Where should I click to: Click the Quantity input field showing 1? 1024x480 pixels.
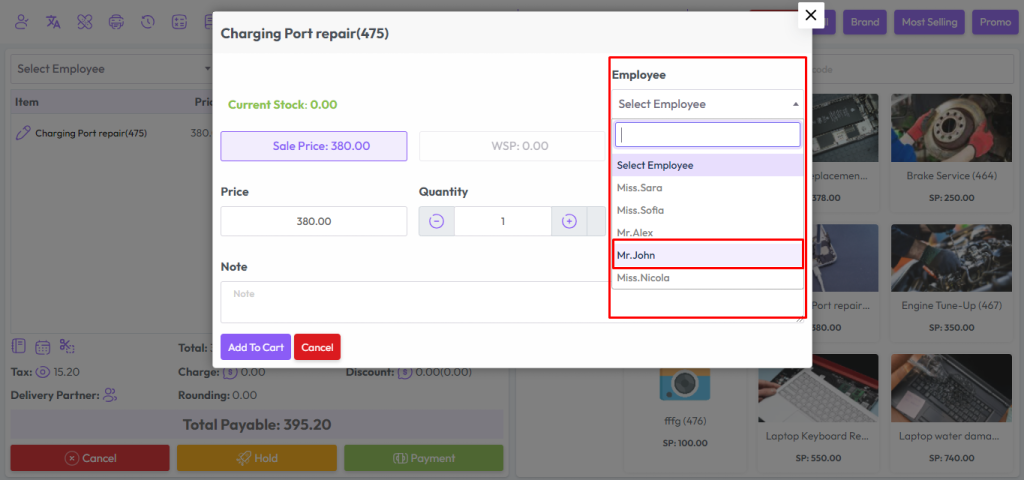coord(503,221)
